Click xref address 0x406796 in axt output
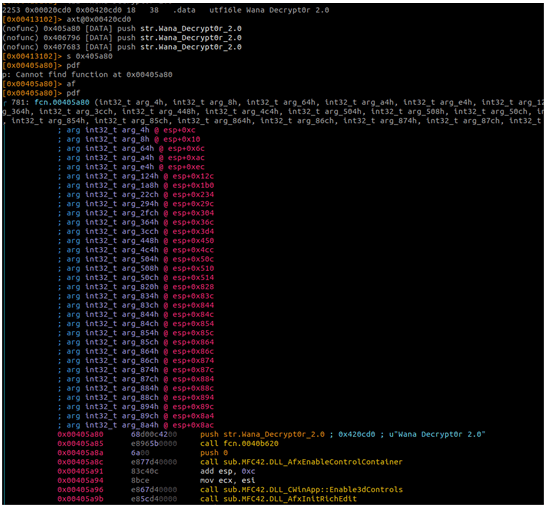This screenshot has width=548, height=508. (x=62, y=38)
